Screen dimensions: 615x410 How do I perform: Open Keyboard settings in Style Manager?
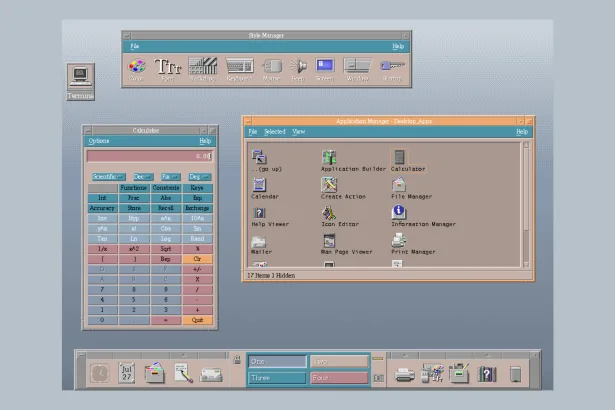(x=240, y=66)
